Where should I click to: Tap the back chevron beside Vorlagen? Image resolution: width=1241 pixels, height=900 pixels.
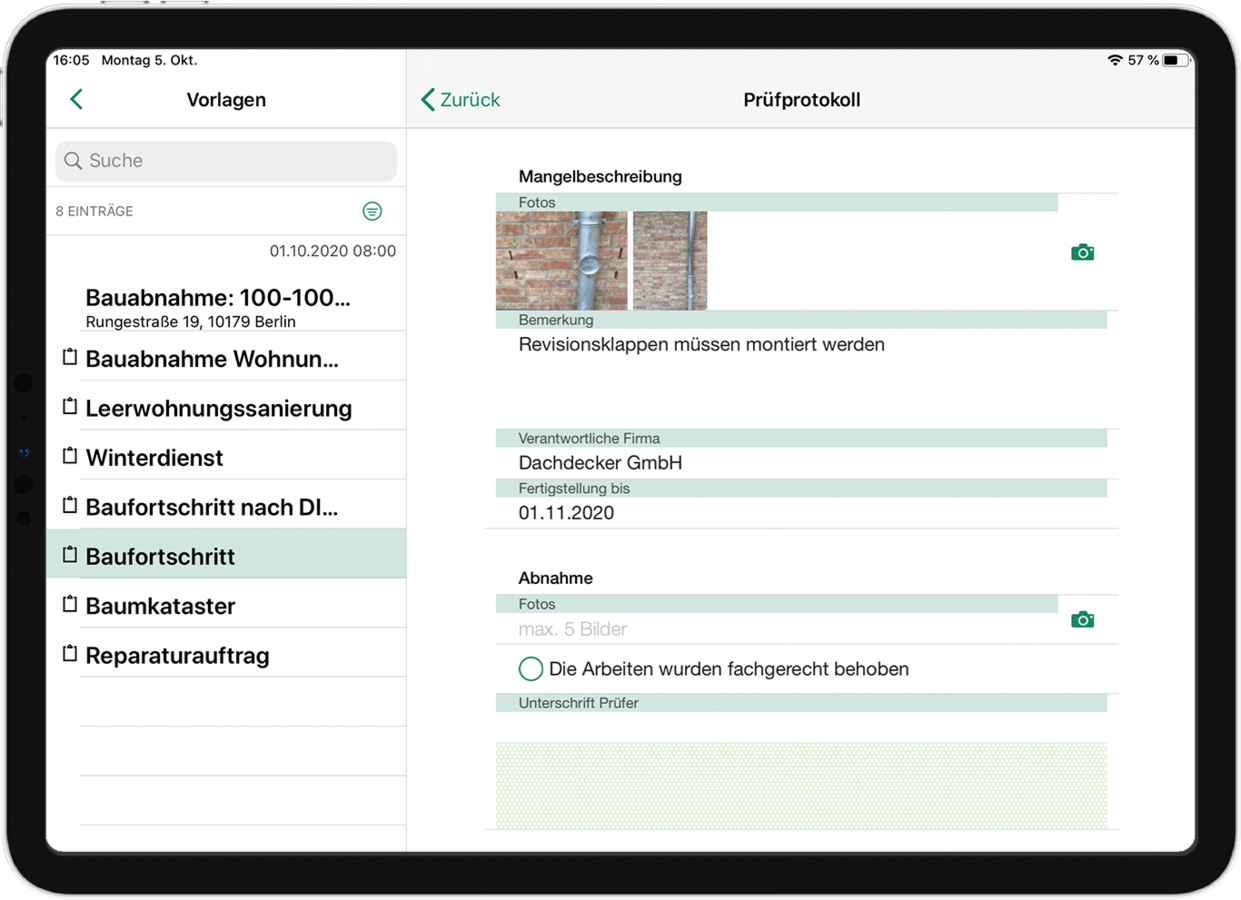pyautogui.click(x=76, y=99)
